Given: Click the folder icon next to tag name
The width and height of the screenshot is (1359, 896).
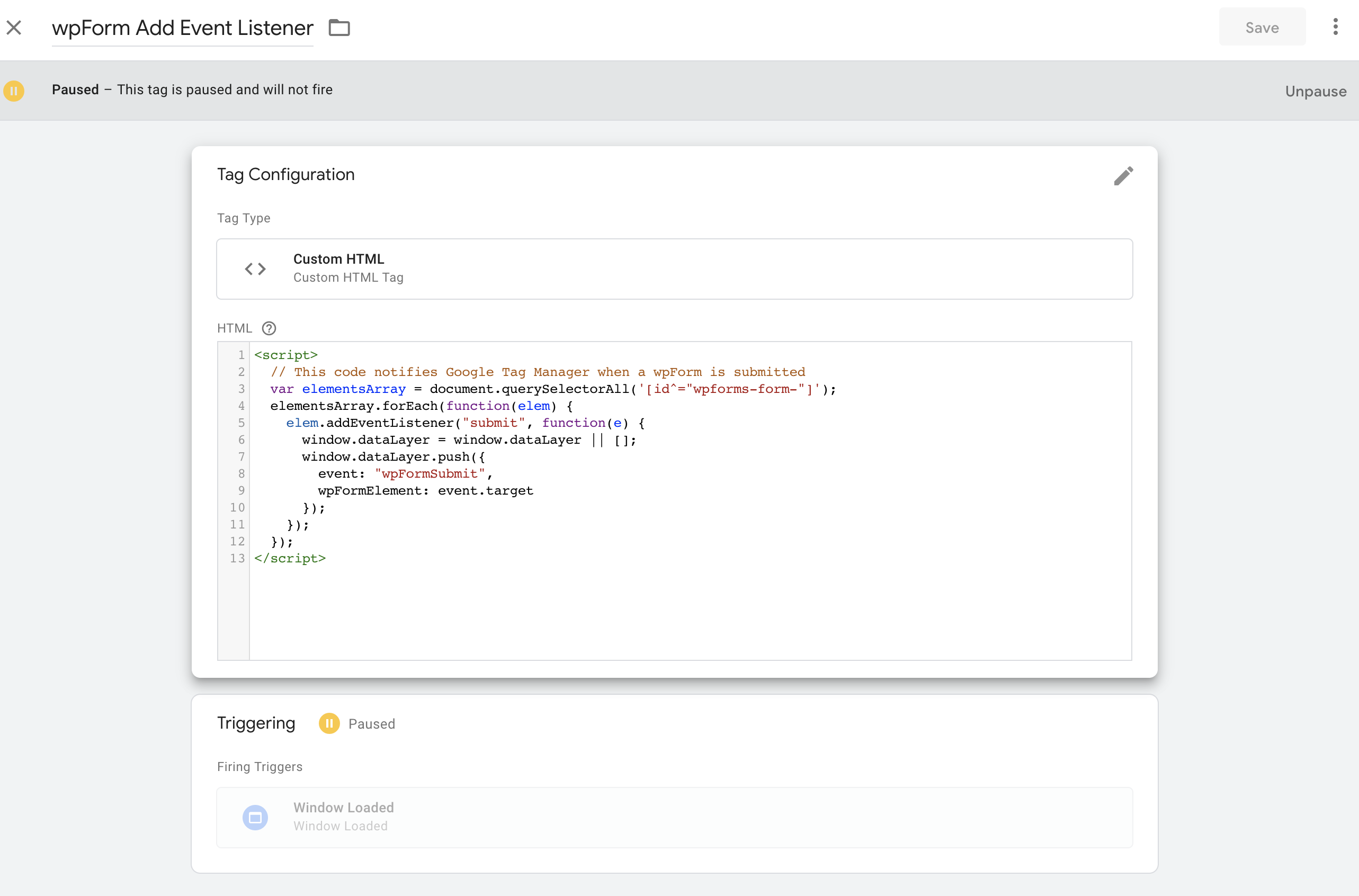Looking at the screenshot, I should coord(339,28).
